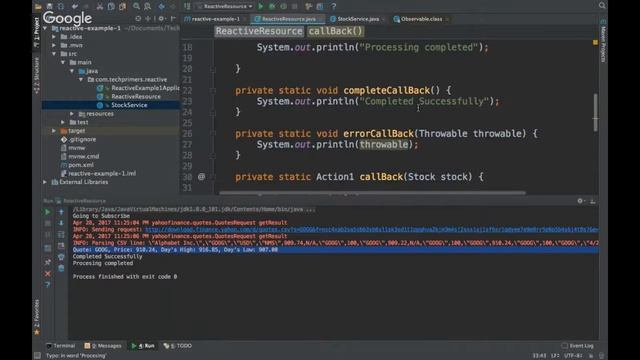The height and width of the screenshot is (360, 640).
Task: Click the Replace icon beside Find
Action: [148, 6]
